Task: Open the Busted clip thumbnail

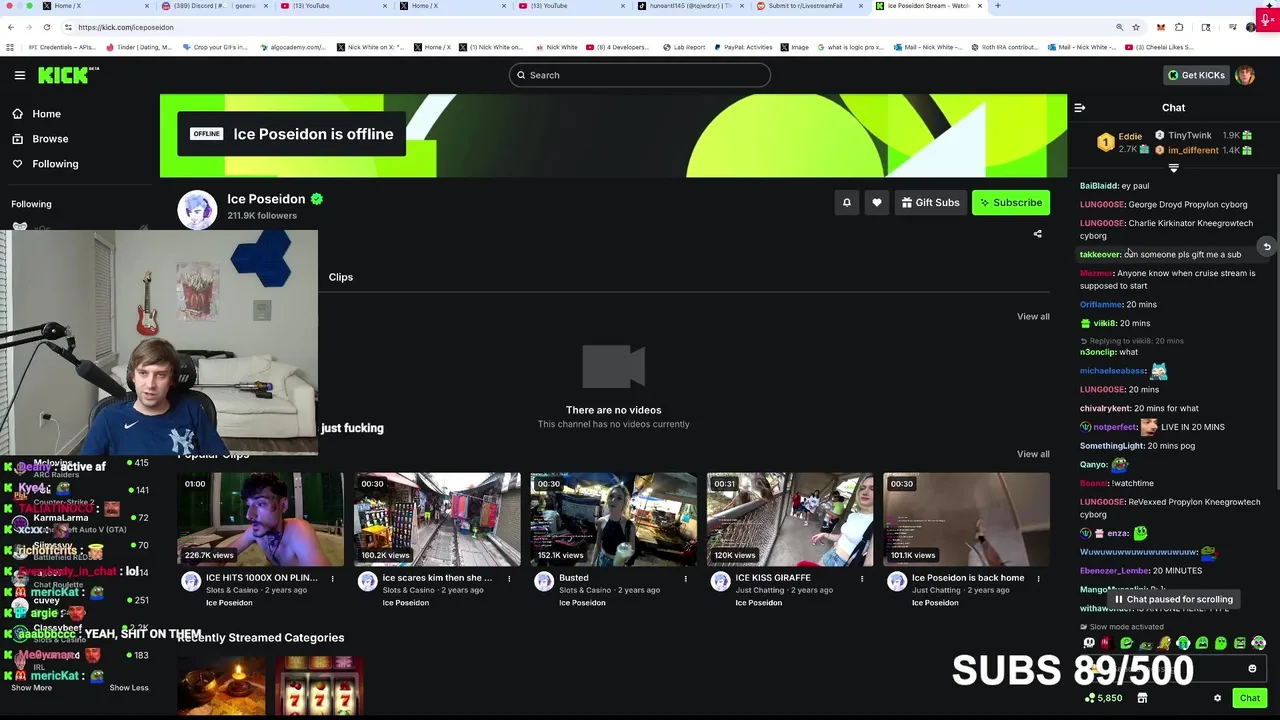Action: pyautogui.click(x=613, y=519)
